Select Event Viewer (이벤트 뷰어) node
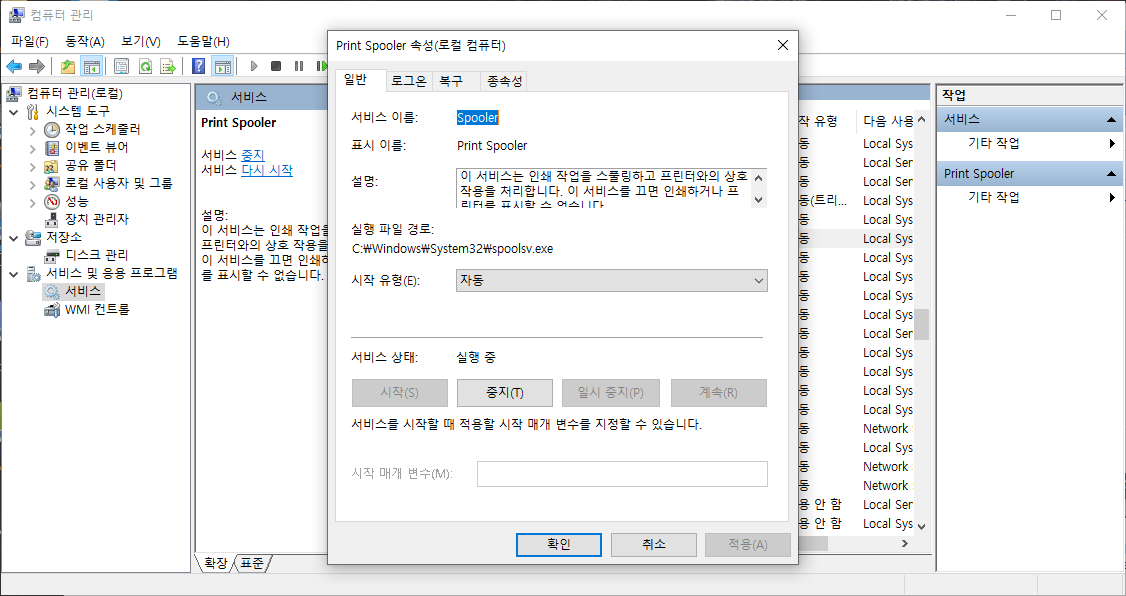 point(97,147)
